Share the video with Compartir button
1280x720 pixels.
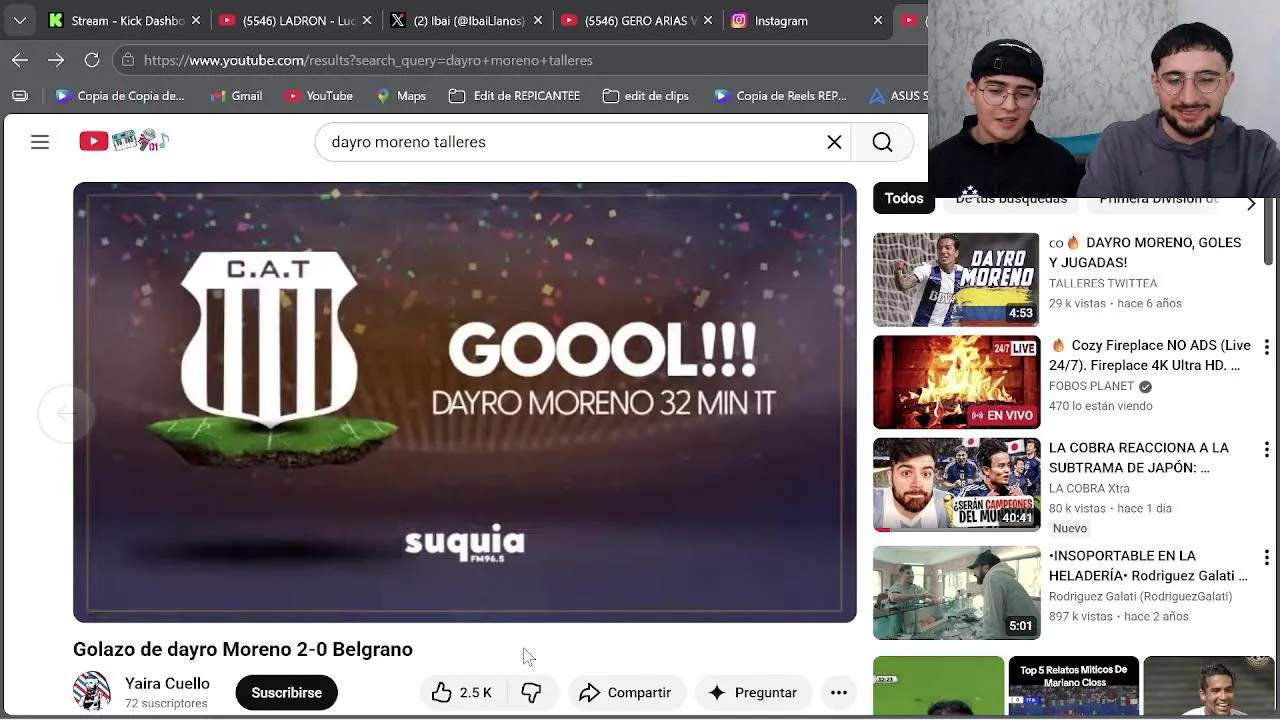(x=626, y=692)
